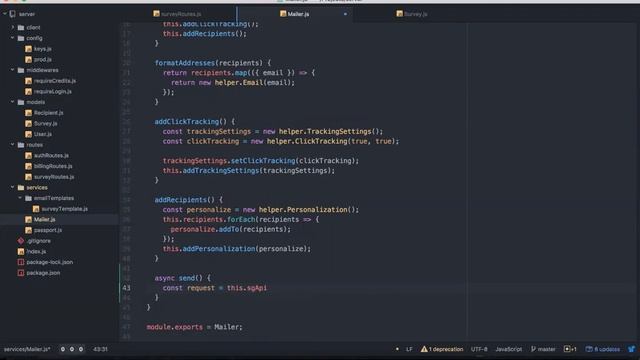Open Survey.js in the models folder
Screen dimensions: 640x360
[x=45, y=123]
